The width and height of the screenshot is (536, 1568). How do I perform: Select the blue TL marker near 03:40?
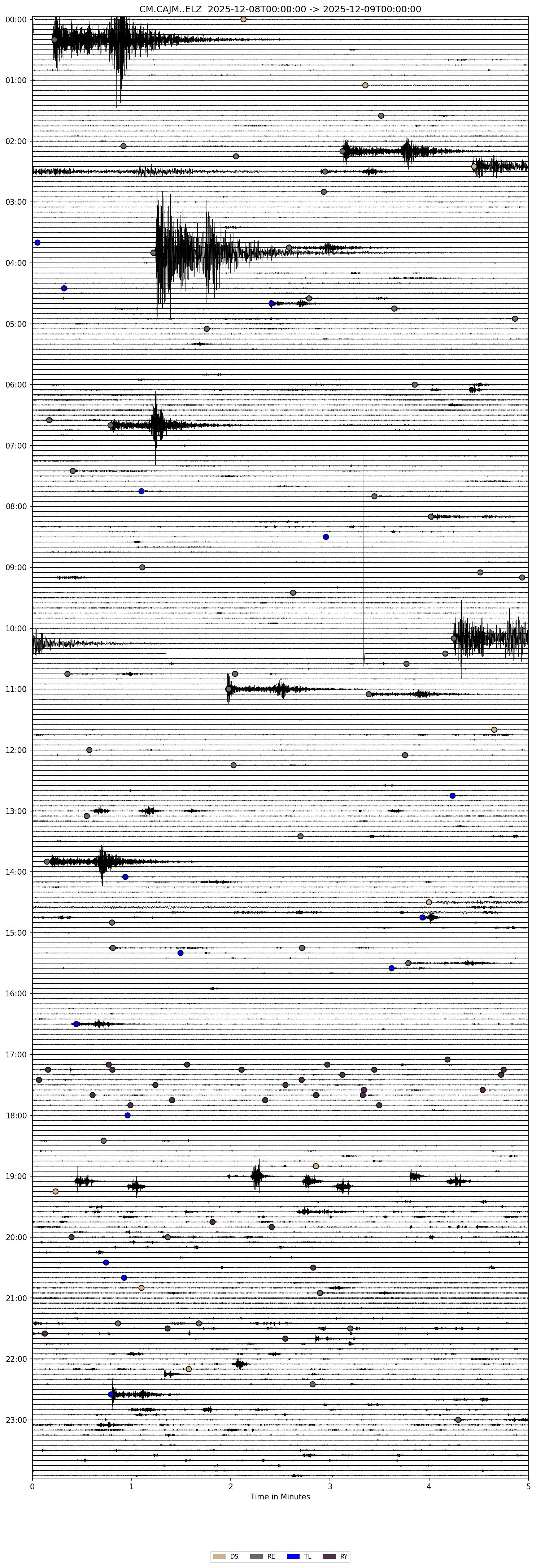point(38,243)
